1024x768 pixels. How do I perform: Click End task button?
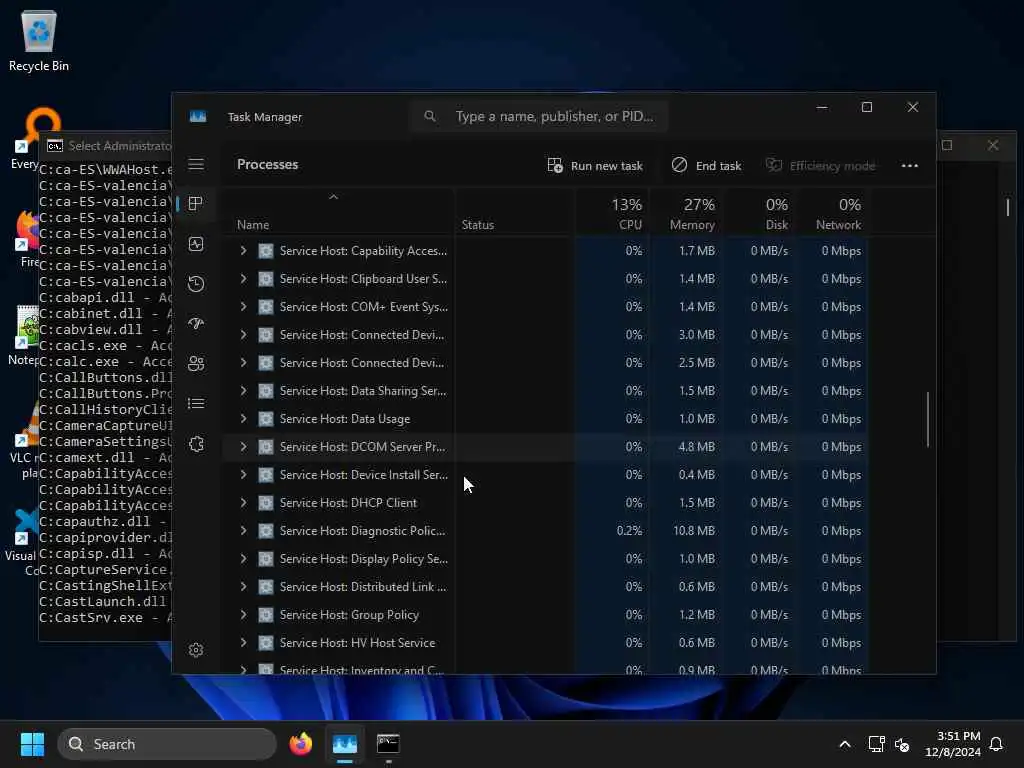click(707, 165)
